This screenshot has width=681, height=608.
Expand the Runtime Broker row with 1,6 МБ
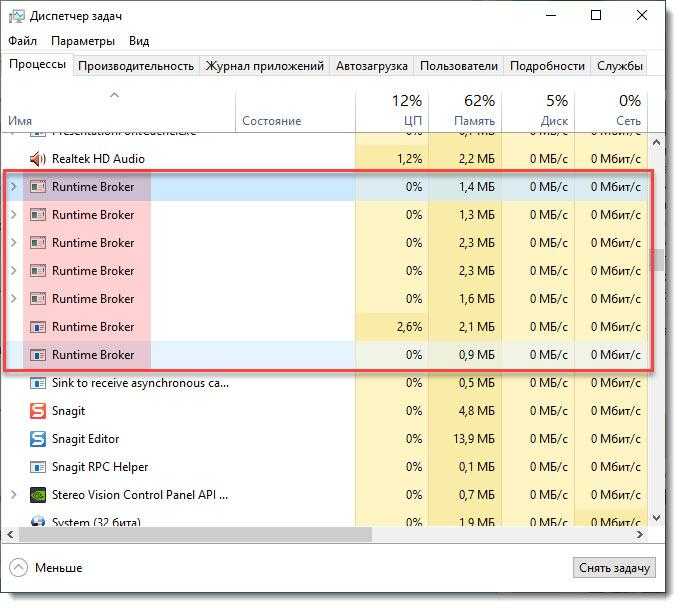coord(13,299)
